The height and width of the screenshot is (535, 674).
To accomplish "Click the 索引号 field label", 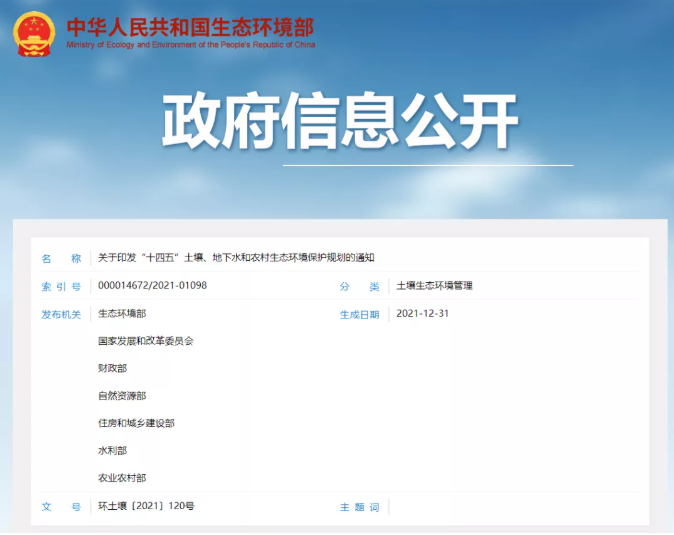I will (x=61, y=286).
